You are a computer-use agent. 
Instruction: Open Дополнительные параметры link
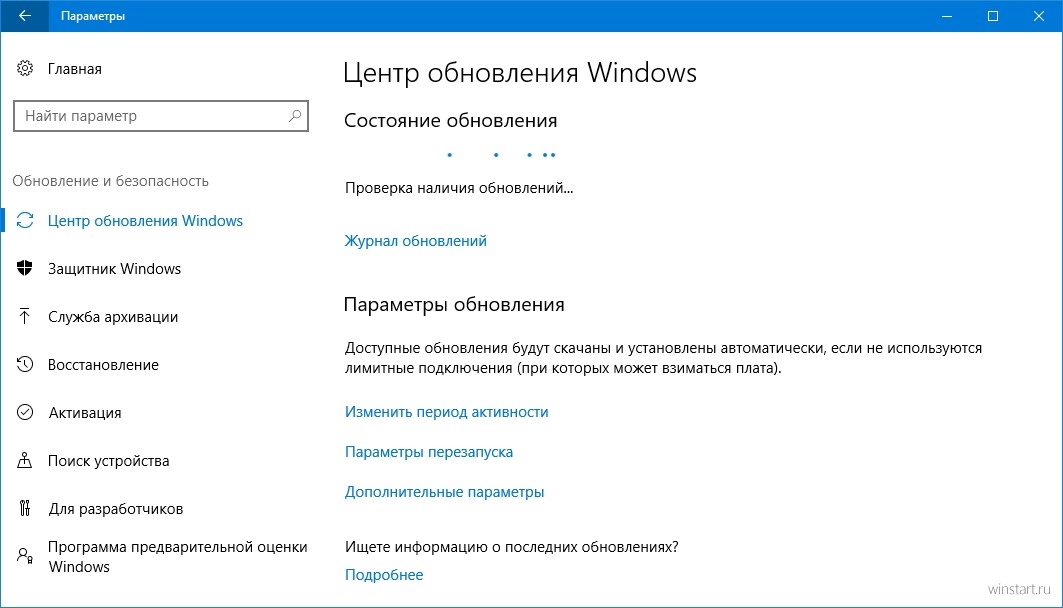click(x=444, y=492)
